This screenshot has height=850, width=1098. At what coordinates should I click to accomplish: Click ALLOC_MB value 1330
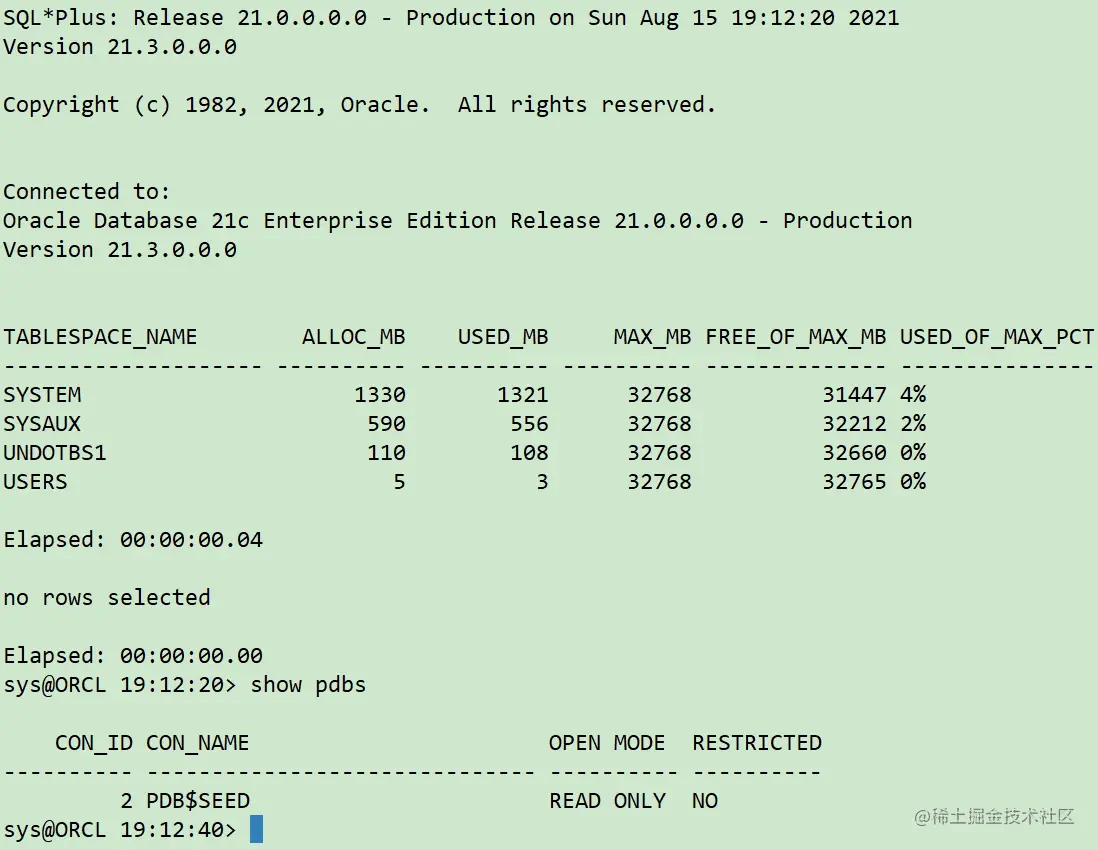click(380, 395)
